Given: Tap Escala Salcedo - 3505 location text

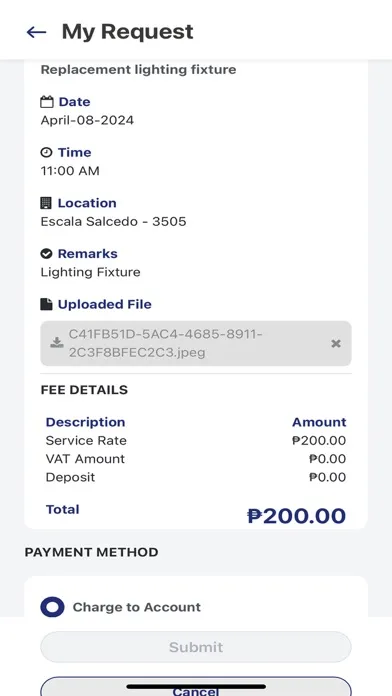Looking at the screenshot, I should pyautogui.click(x=113, y=221).
